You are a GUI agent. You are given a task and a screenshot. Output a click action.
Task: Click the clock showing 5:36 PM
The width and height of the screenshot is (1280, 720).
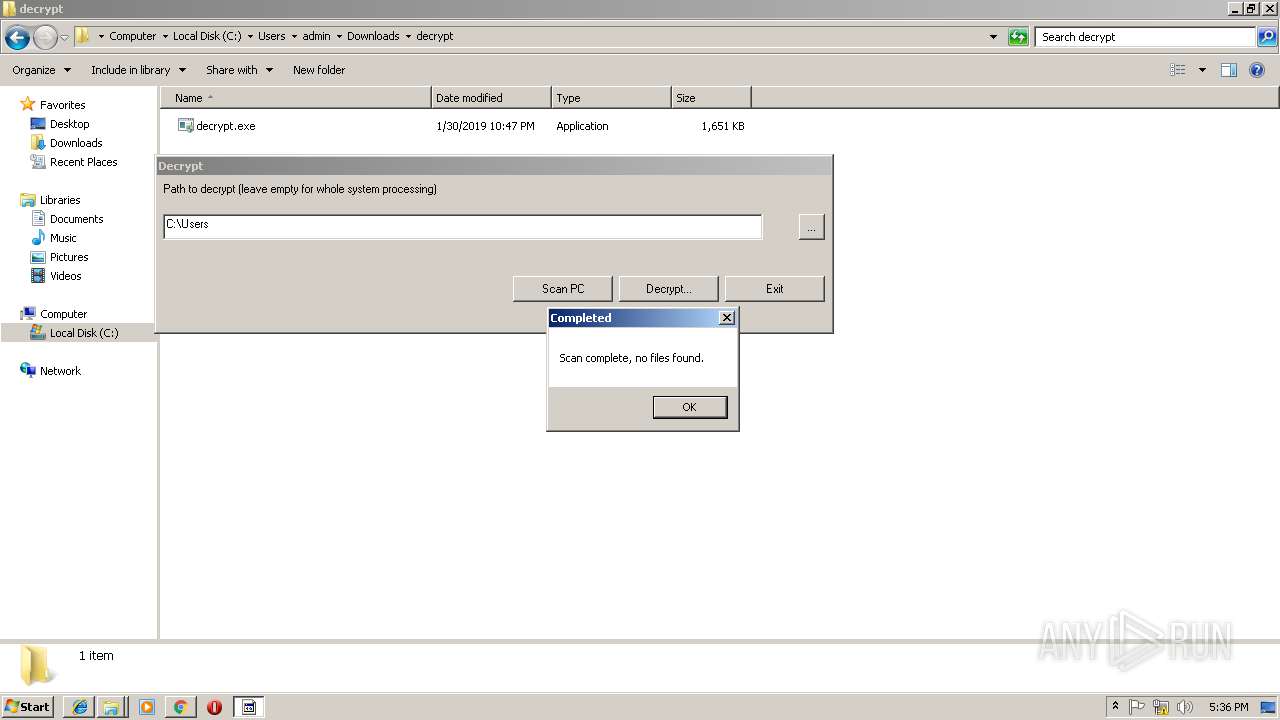click(1228, 707)
